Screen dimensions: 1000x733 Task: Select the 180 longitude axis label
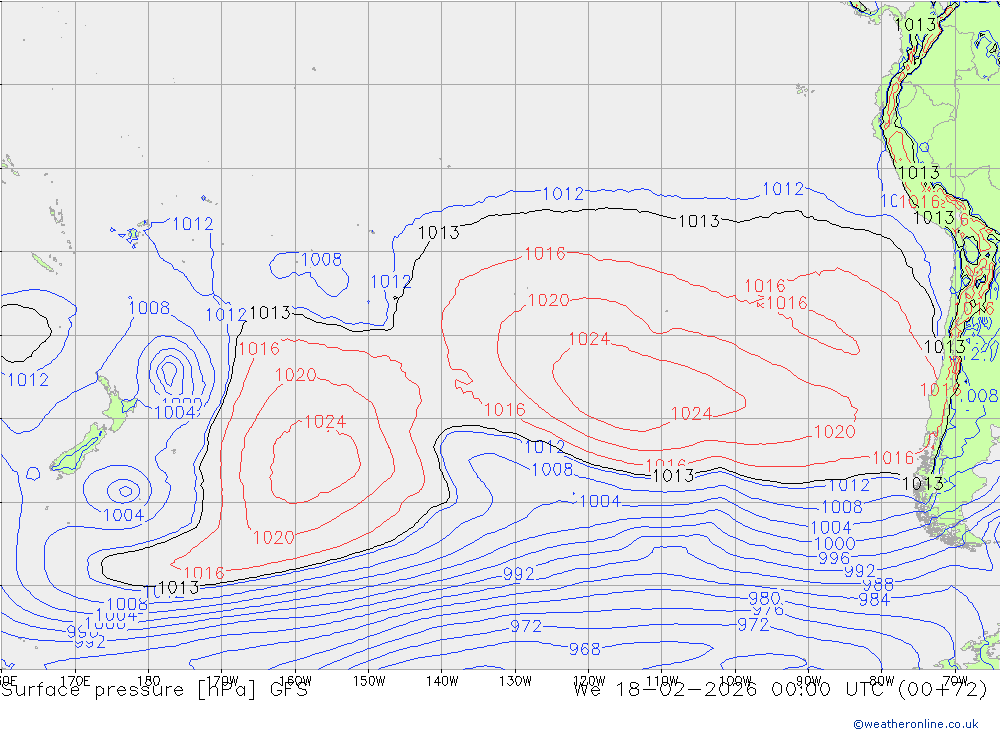point(148,681)
